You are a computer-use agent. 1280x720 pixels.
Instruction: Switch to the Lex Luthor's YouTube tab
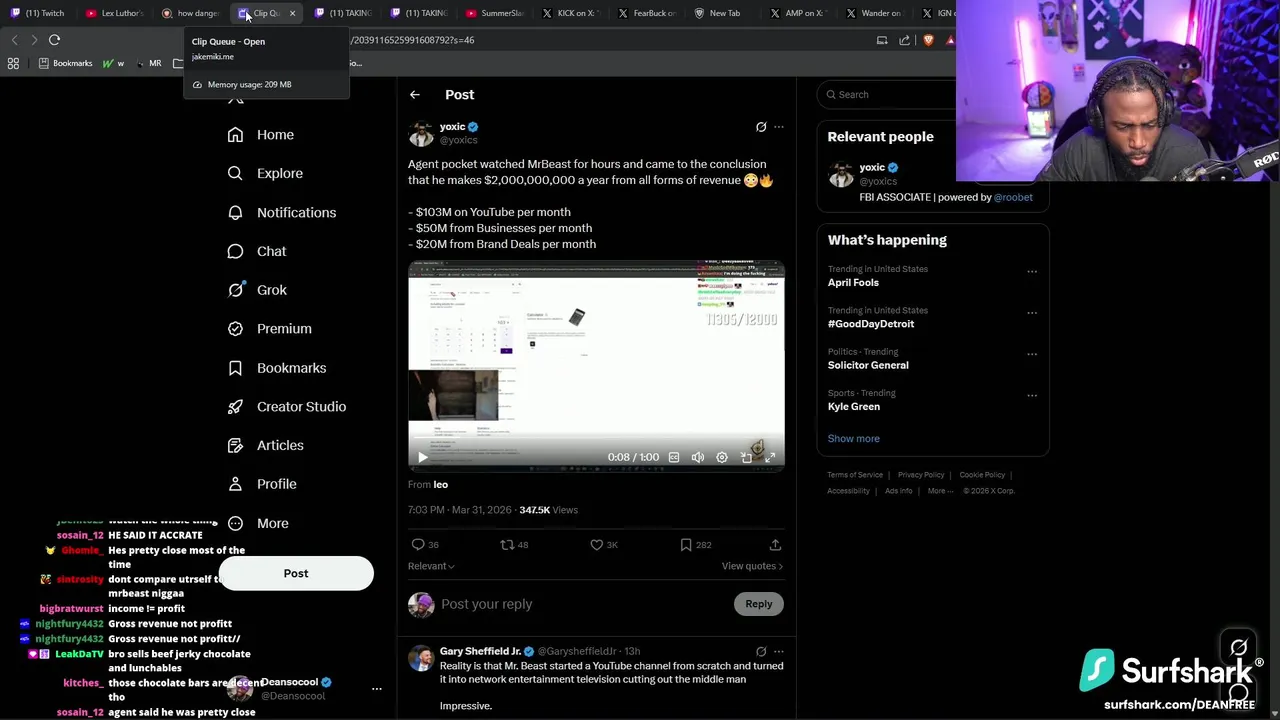point(115,13)
